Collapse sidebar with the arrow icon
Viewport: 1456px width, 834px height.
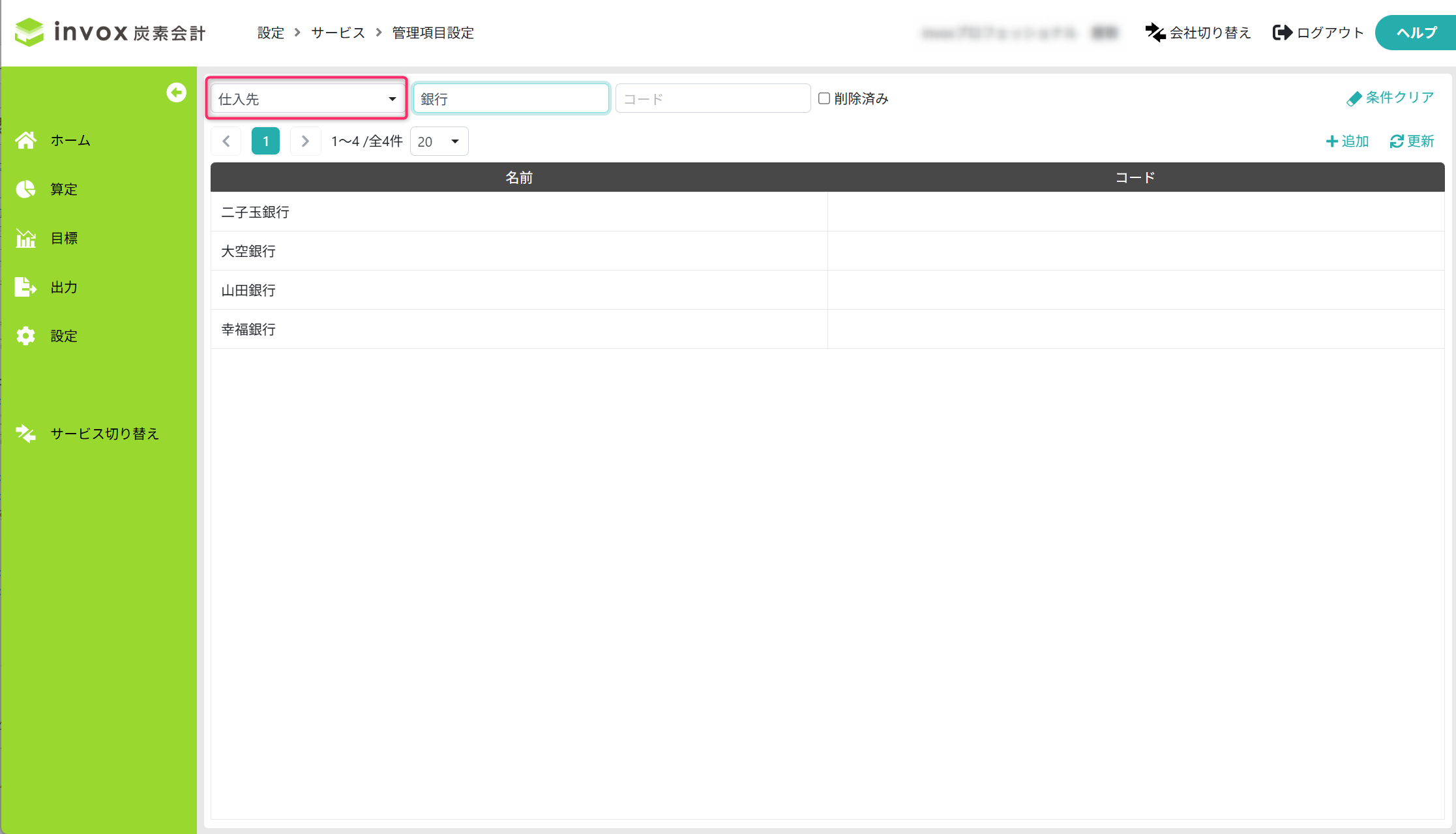coord(176,93)
